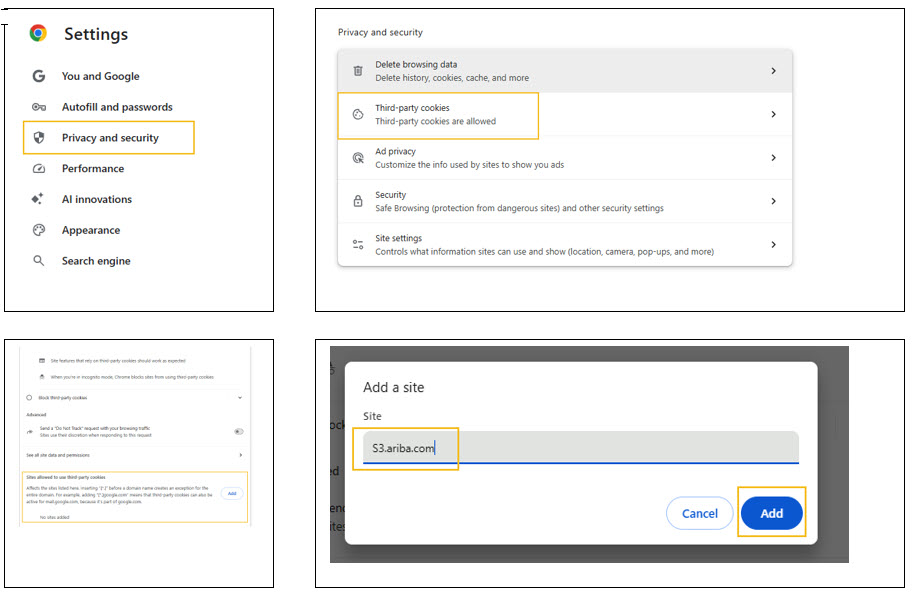Click the sparkle icon for AI innovations
912x597 pixels.
[x=39, y=199]
